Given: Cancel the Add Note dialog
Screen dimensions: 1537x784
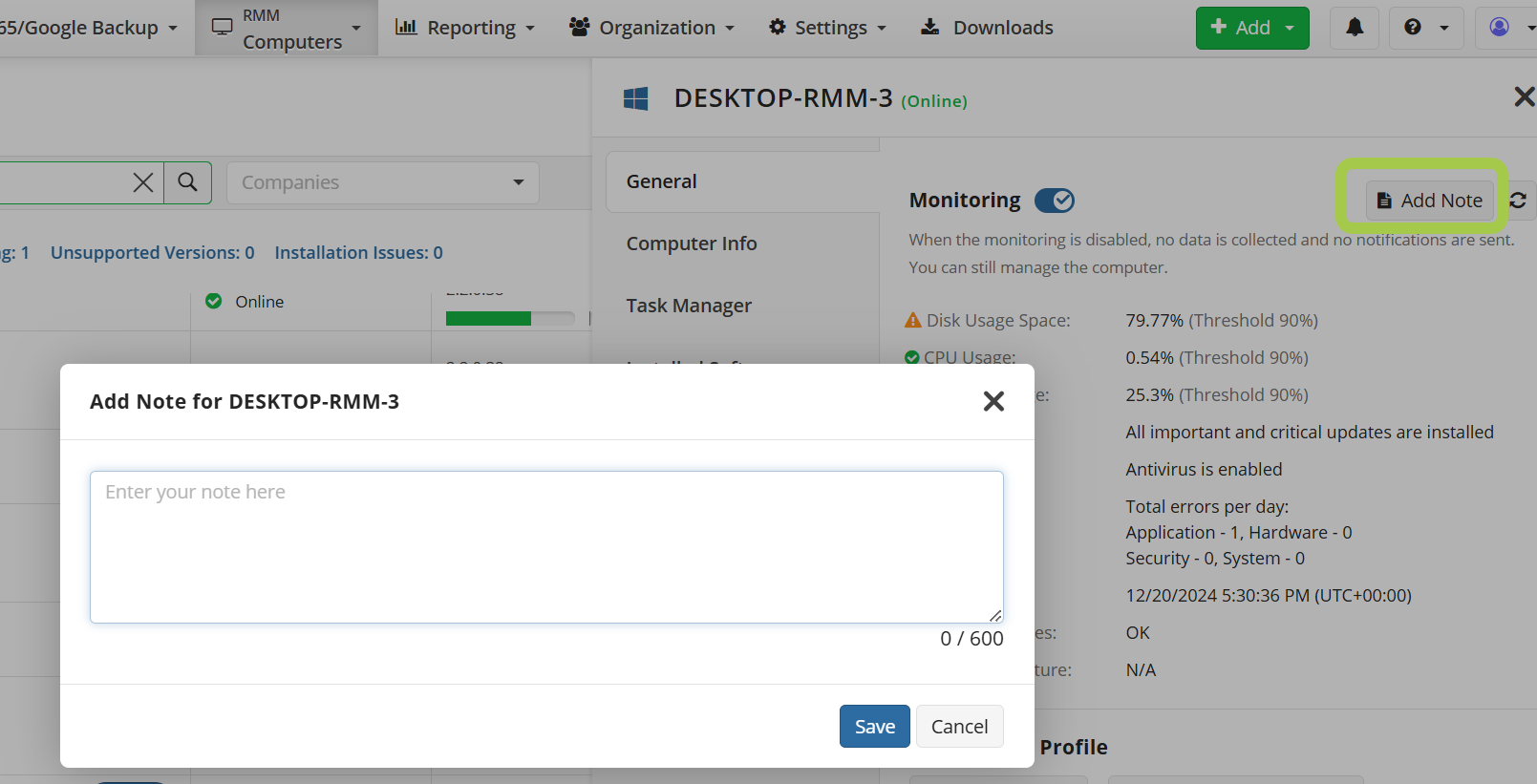Looking at the screenshot, I should pos(959,727).
